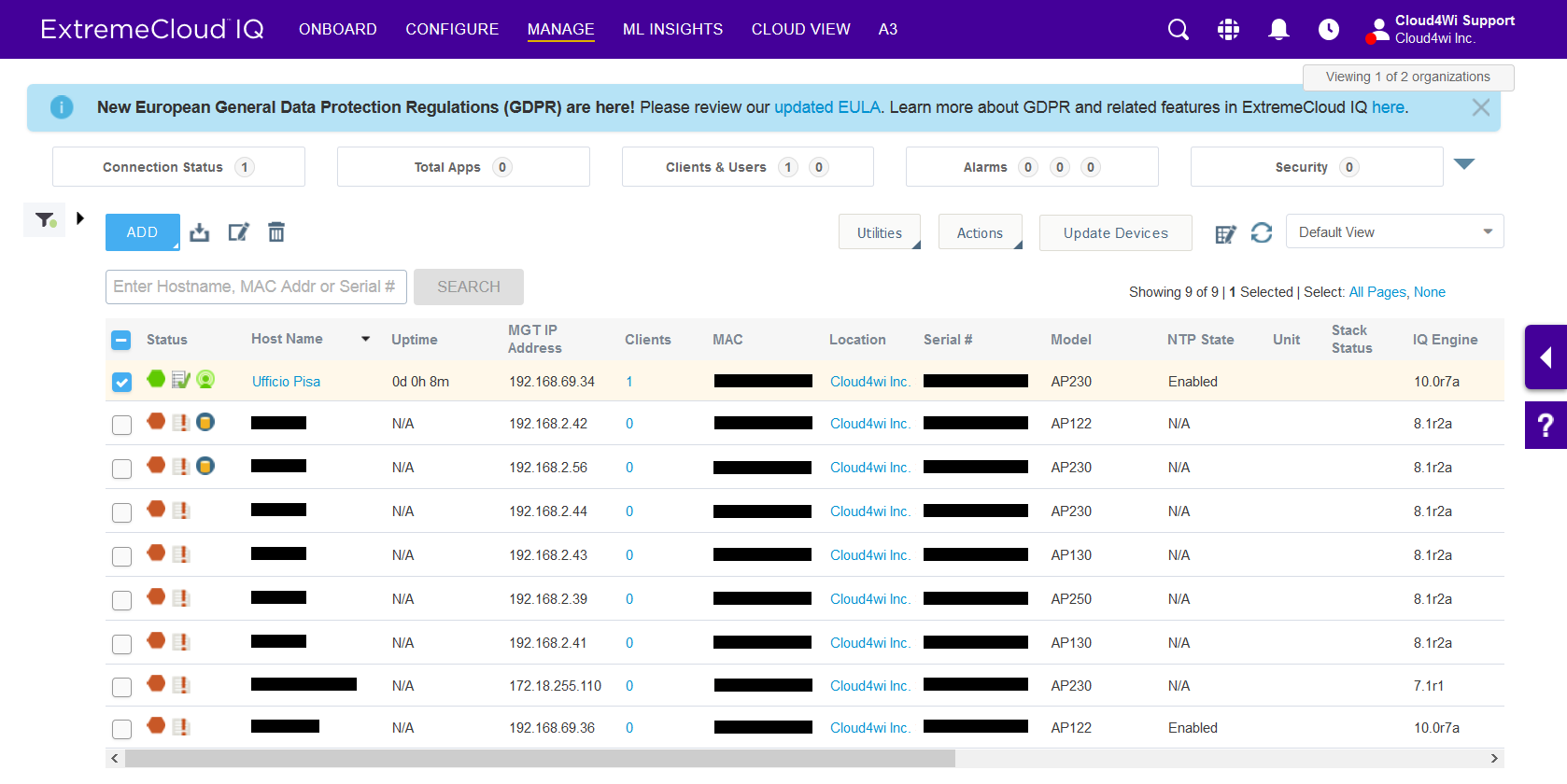Toggle the select-all header checkbox
This screenshot has width=1567, height=784.
click(x=121, y=340)
